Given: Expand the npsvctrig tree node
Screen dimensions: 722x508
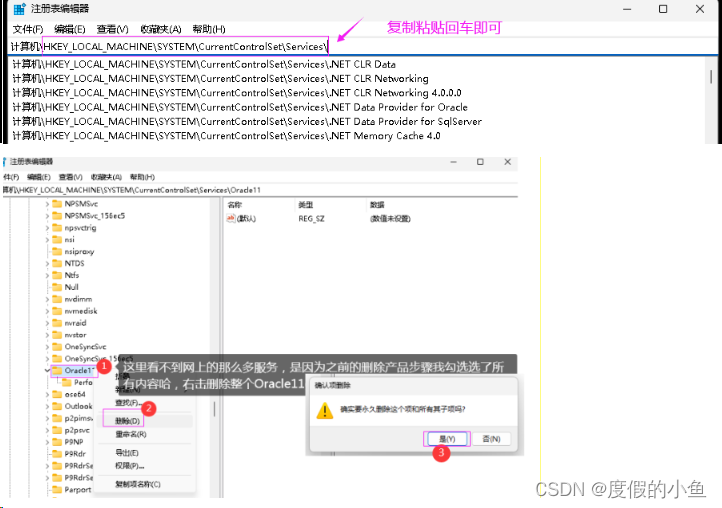Looking at the screenshot, I should [47, 228].
